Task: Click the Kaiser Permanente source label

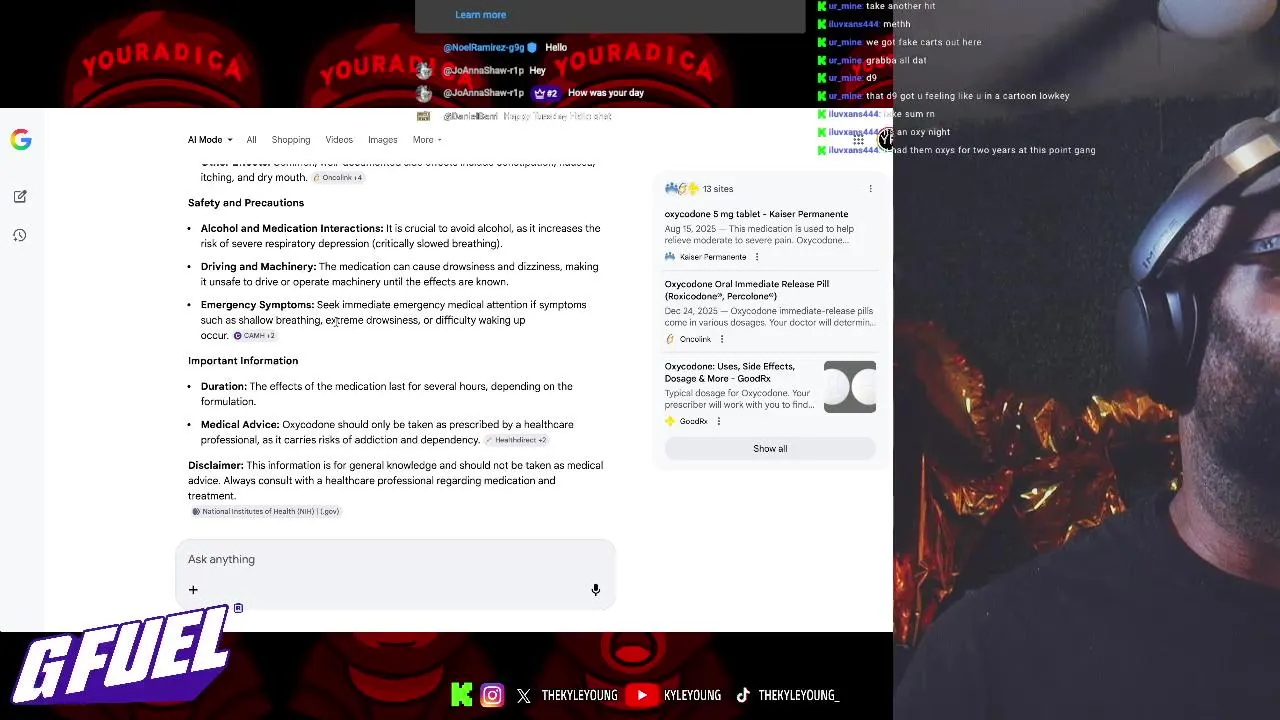Action: (x=712, y=257)
